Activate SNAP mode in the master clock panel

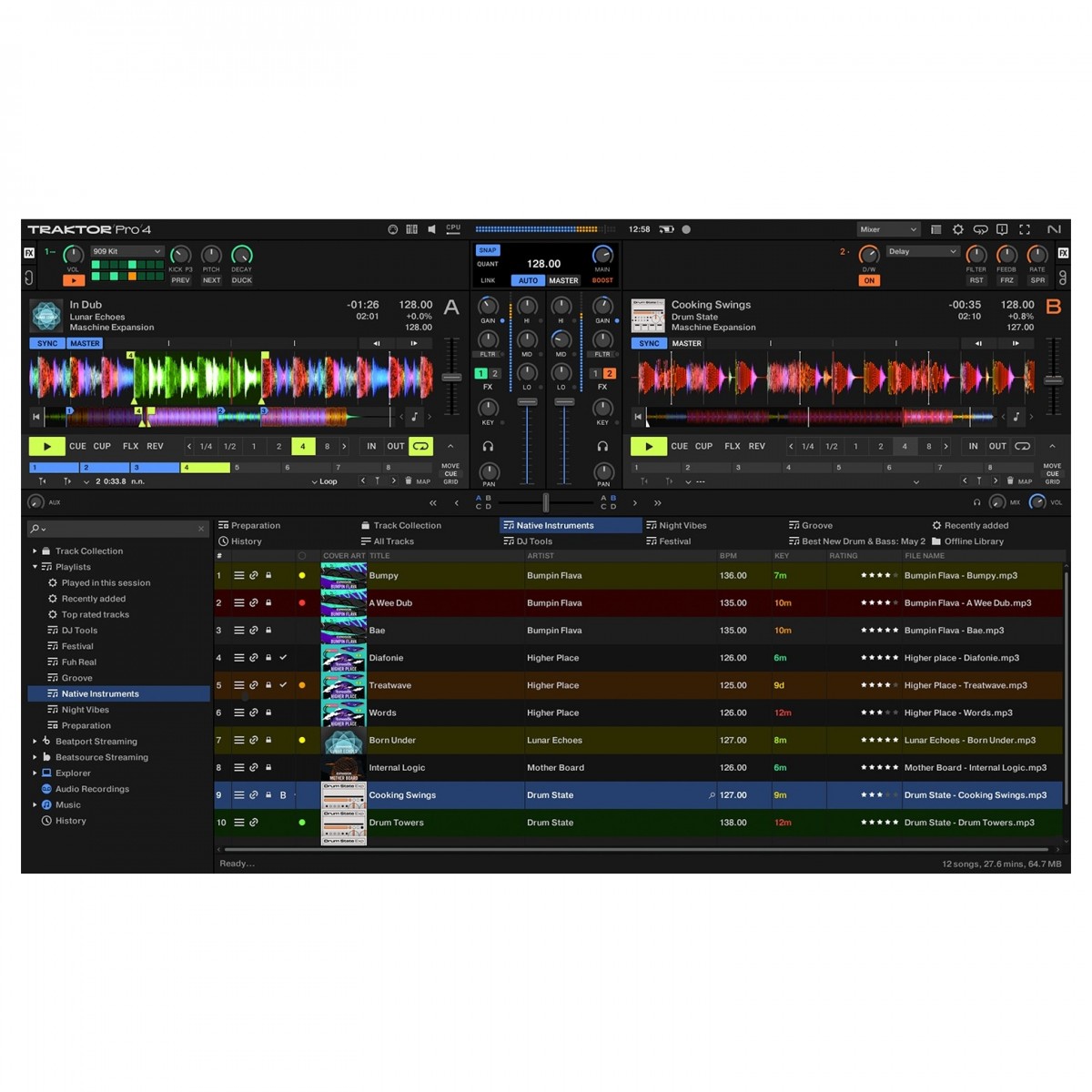488,249
